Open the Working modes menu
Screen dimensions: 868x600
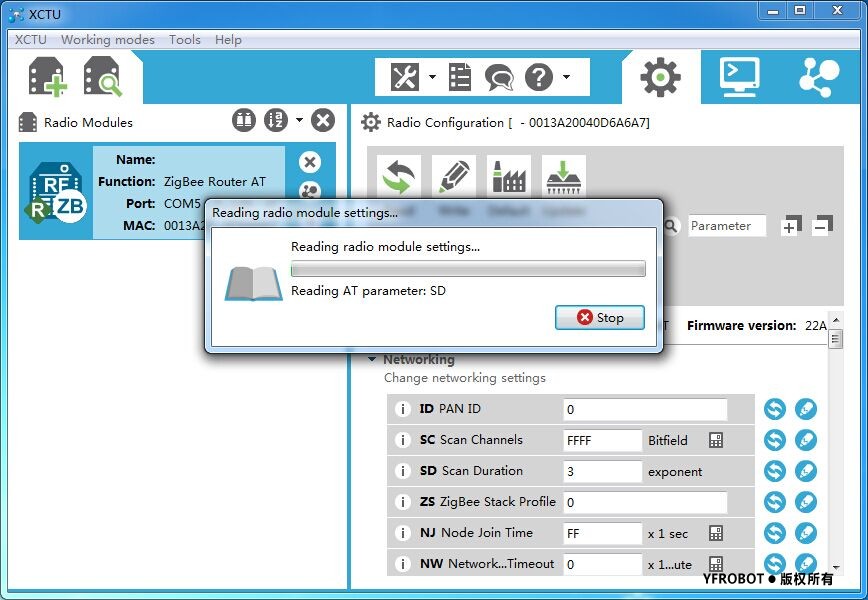[108, 39]
